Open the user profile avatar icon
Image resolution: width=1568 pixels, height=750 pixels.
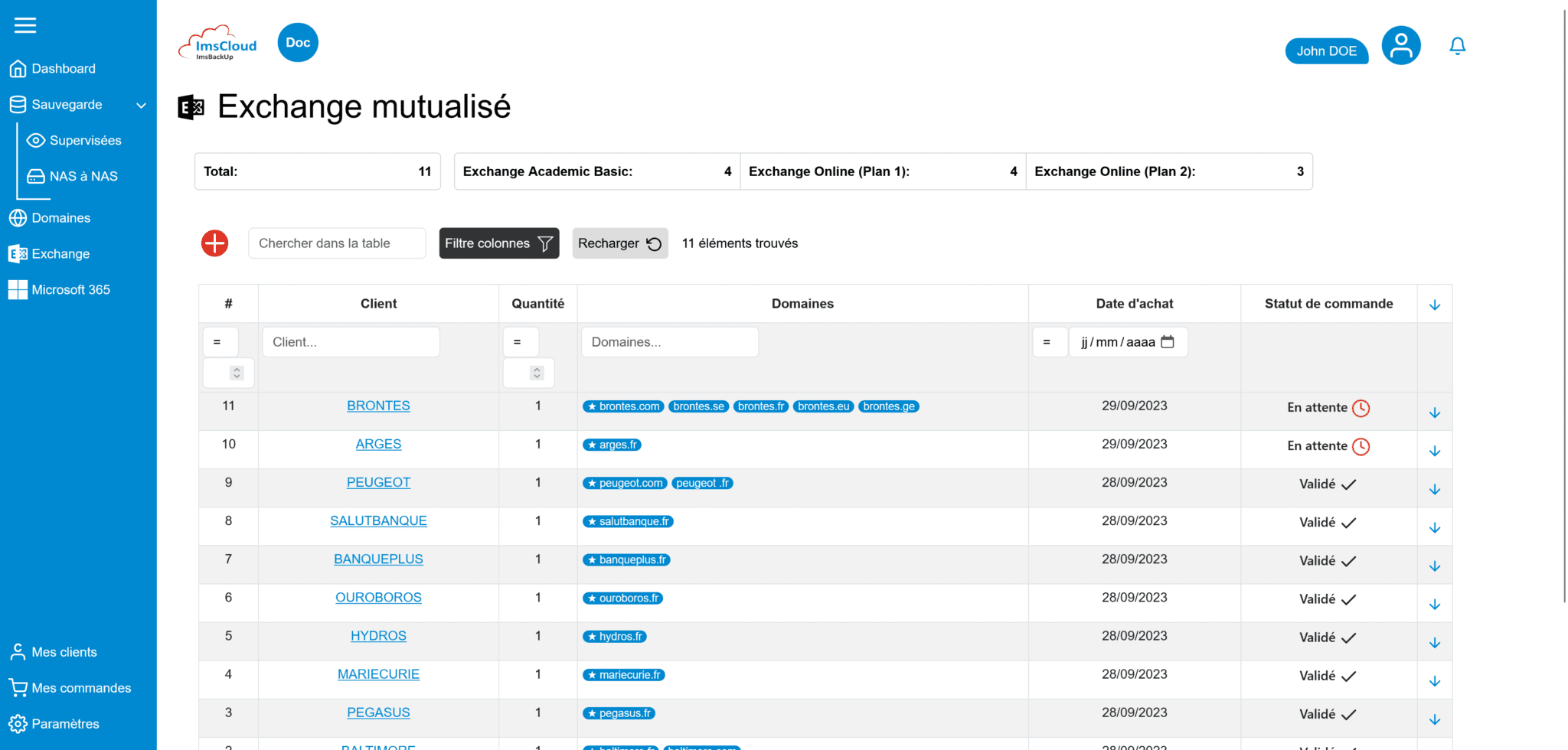(1400, 46)
